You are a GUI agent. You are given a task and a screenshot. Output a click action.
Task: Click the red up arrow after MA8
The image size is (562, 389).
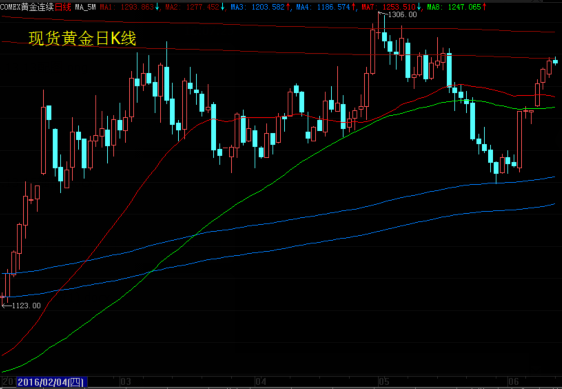[484, 7]
